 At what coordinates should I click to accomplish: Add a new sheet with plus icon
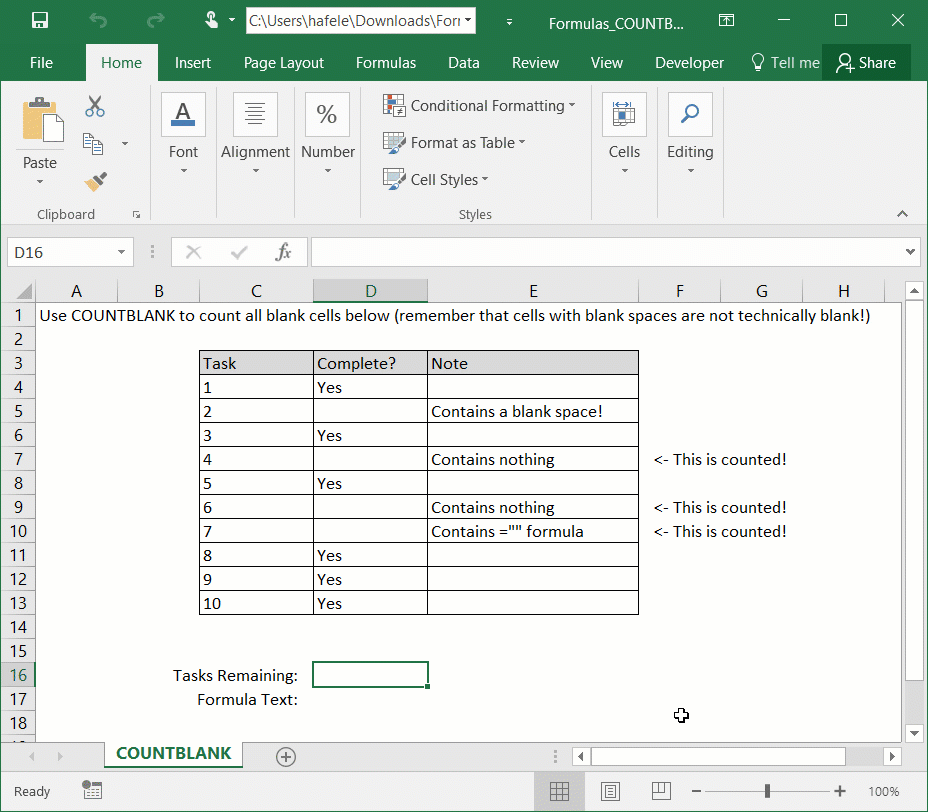tap(286, 756)
